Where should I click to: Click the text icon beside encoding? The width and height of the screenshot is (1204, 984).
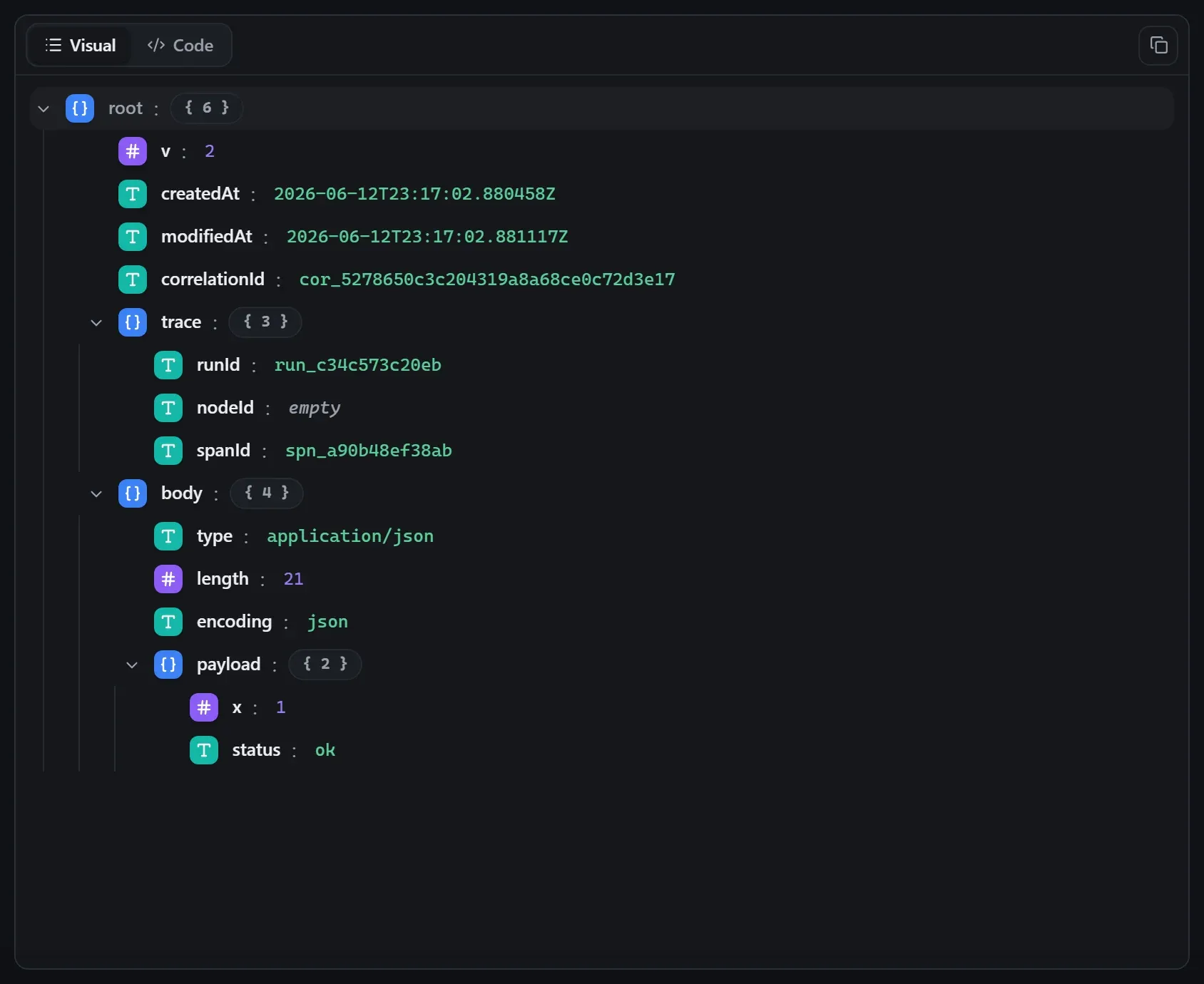point(168,622)
